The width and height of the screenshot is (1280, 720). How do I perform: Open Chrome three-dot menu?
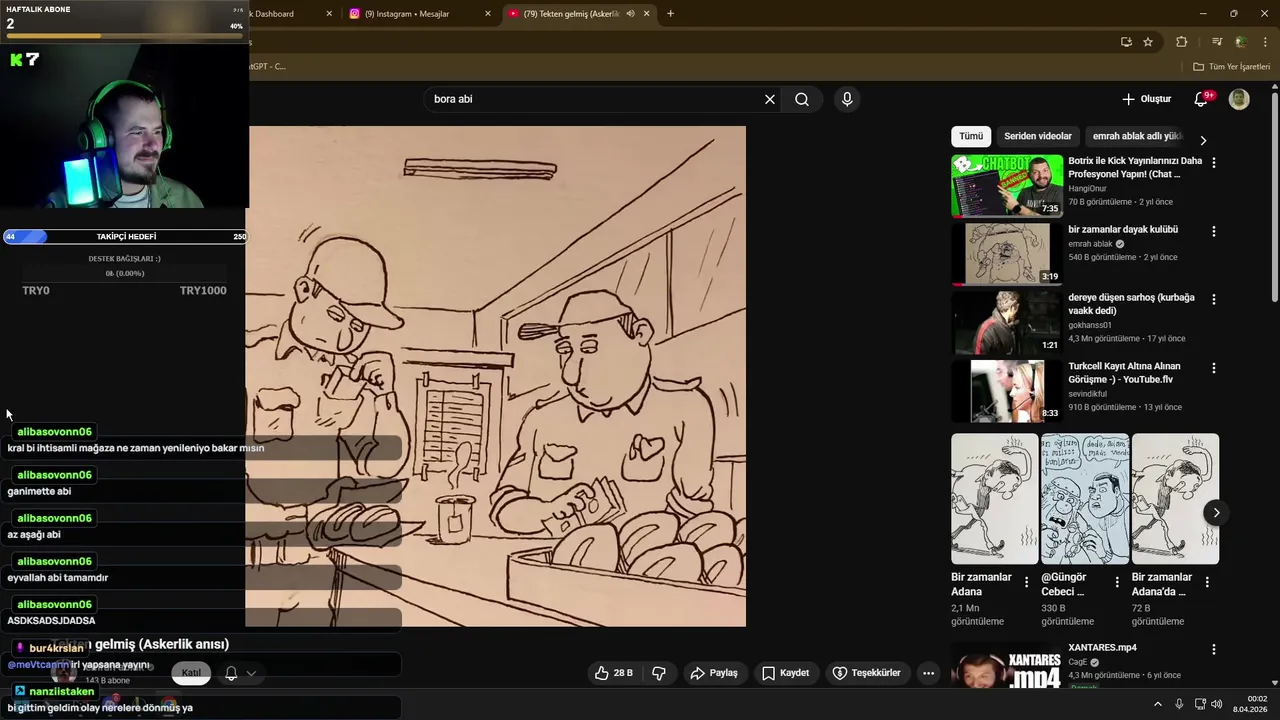[1264, 42]
